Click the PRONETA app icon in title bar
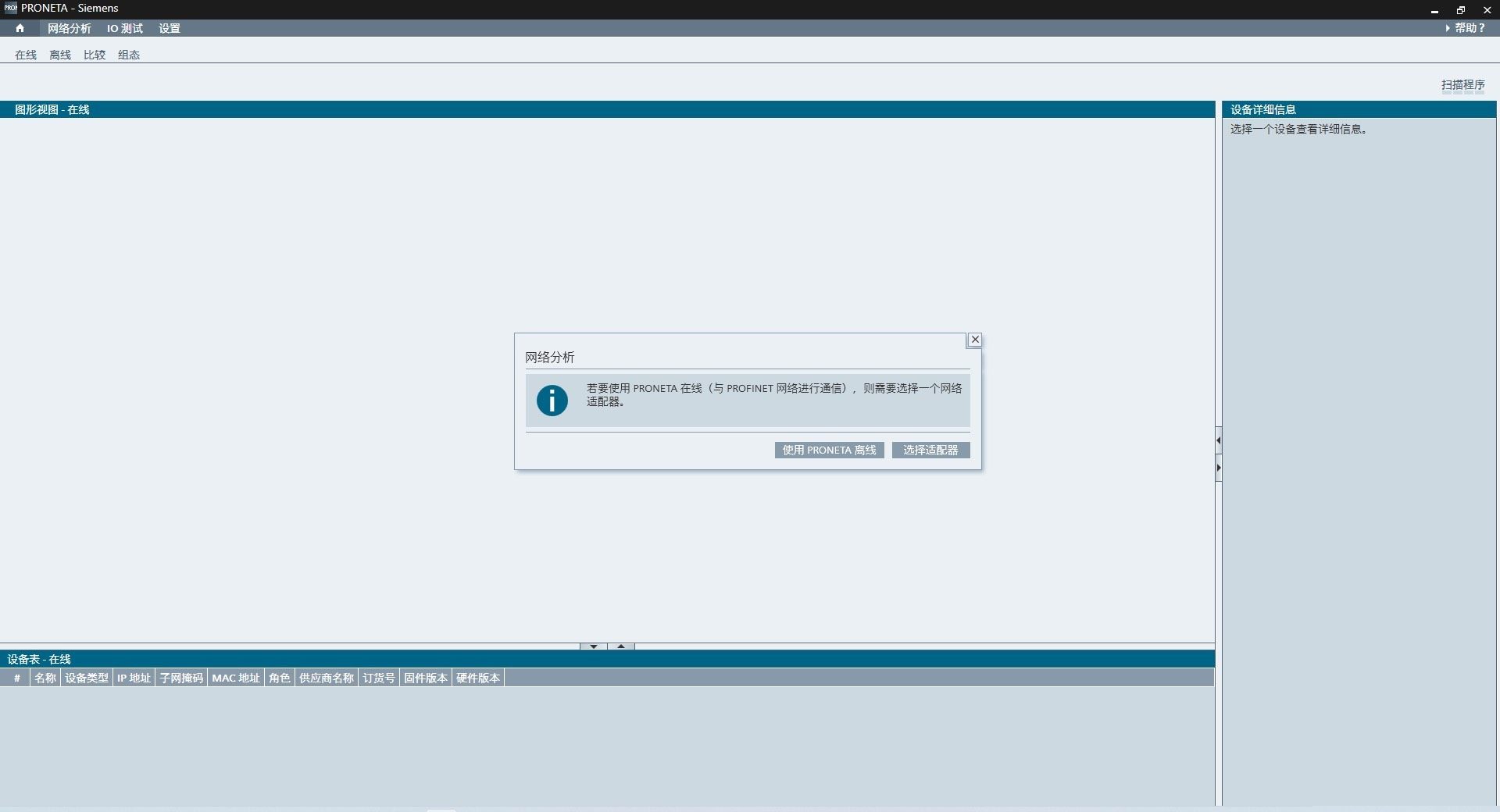 coord(10,8)
